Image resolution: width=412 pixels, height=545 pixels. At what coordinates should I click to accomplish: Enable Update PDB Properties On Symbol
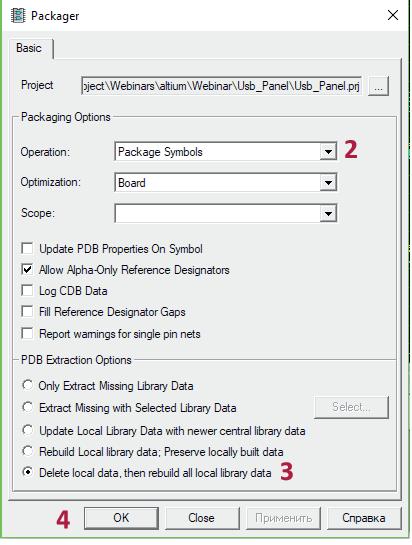click(x=27, y=249)
